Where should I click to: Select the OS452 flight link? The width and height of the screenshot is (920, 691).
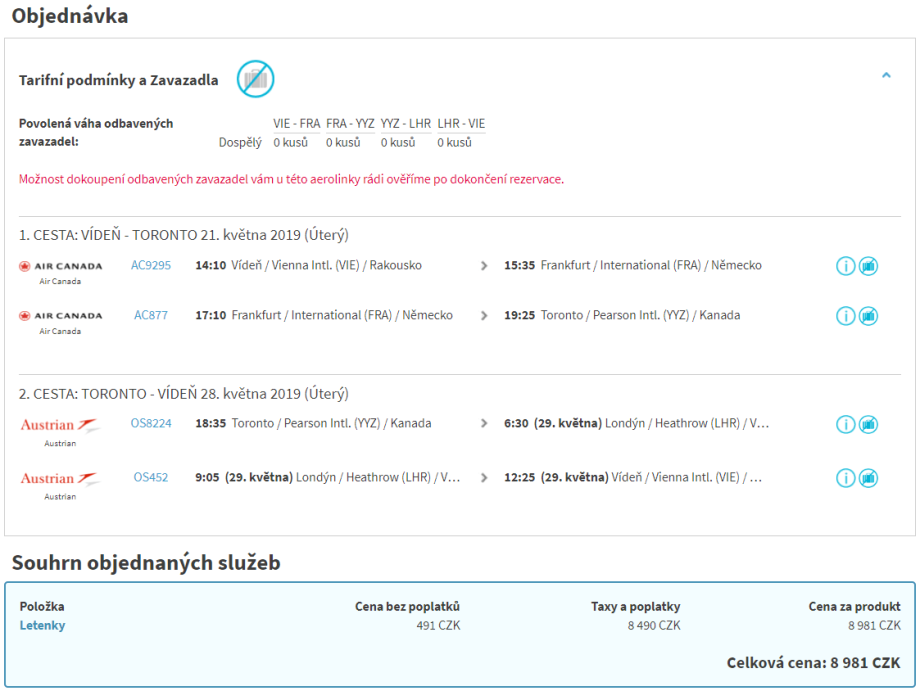tap(151, 478)
